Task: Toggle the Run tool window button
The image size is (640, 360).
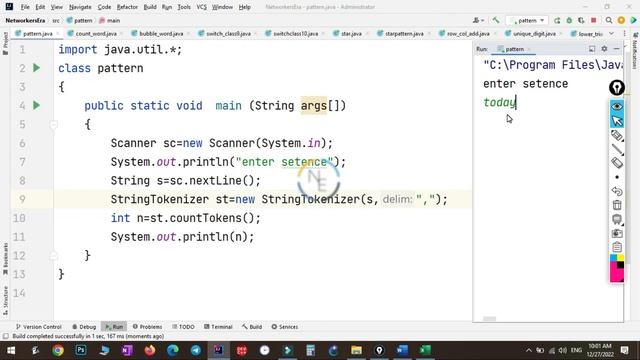Action: 114,327
